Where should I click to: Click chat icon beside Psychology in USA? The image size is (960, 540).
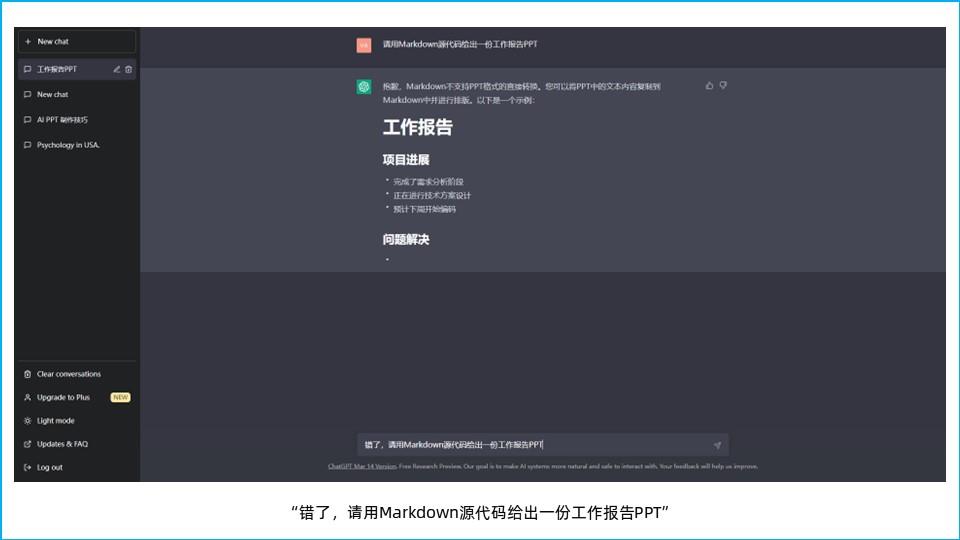point(28,145)
